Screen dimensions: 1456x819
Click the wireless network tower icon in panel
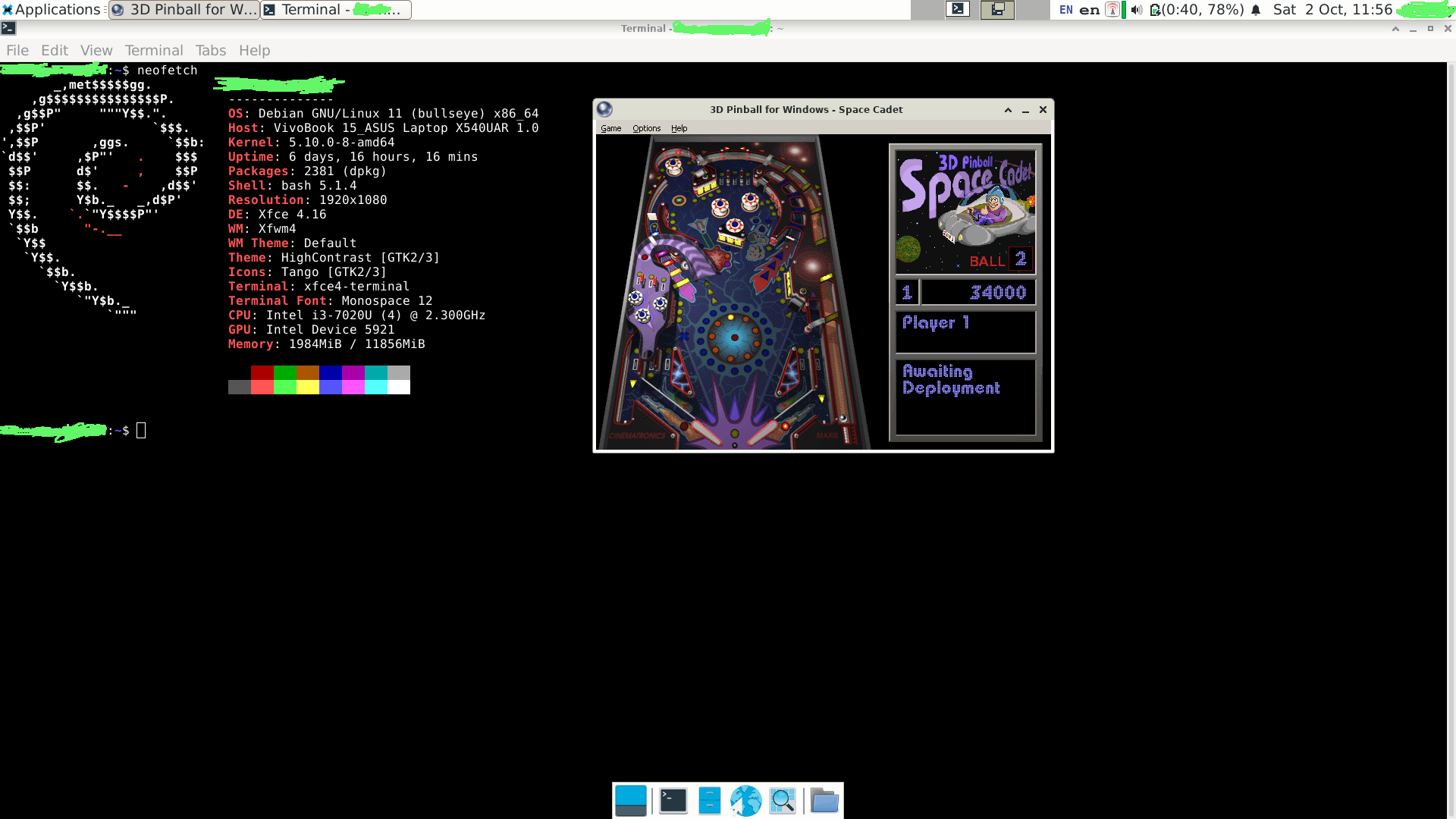click(x=1112, y=10)
